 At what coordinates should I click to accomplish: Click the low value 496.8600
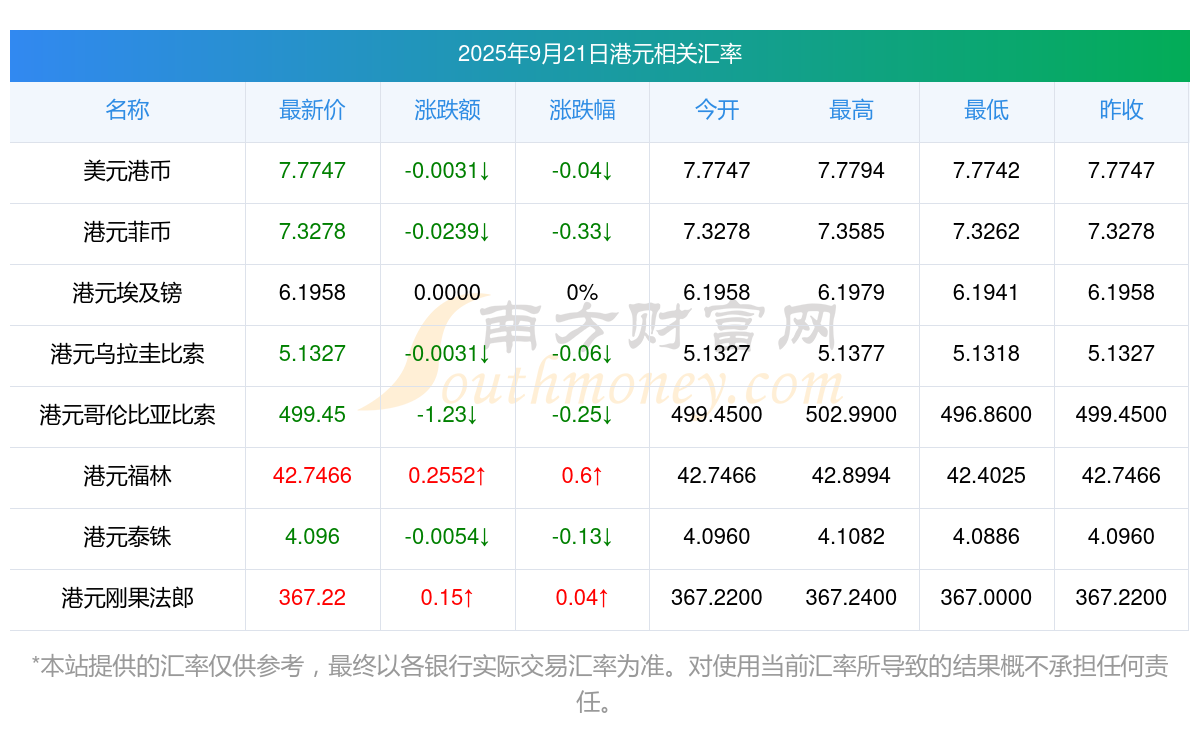click(986, 415)
